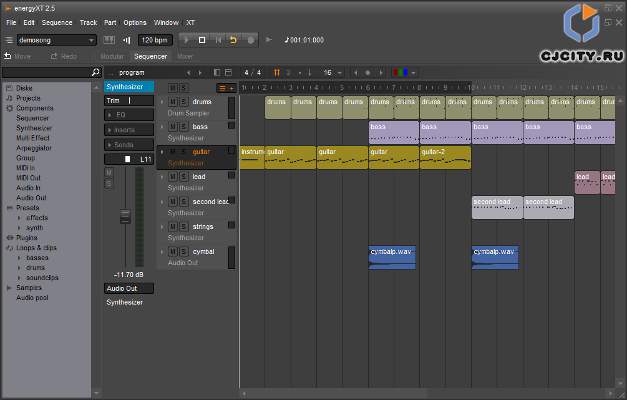Open the Part menu

tap(110, 22)
